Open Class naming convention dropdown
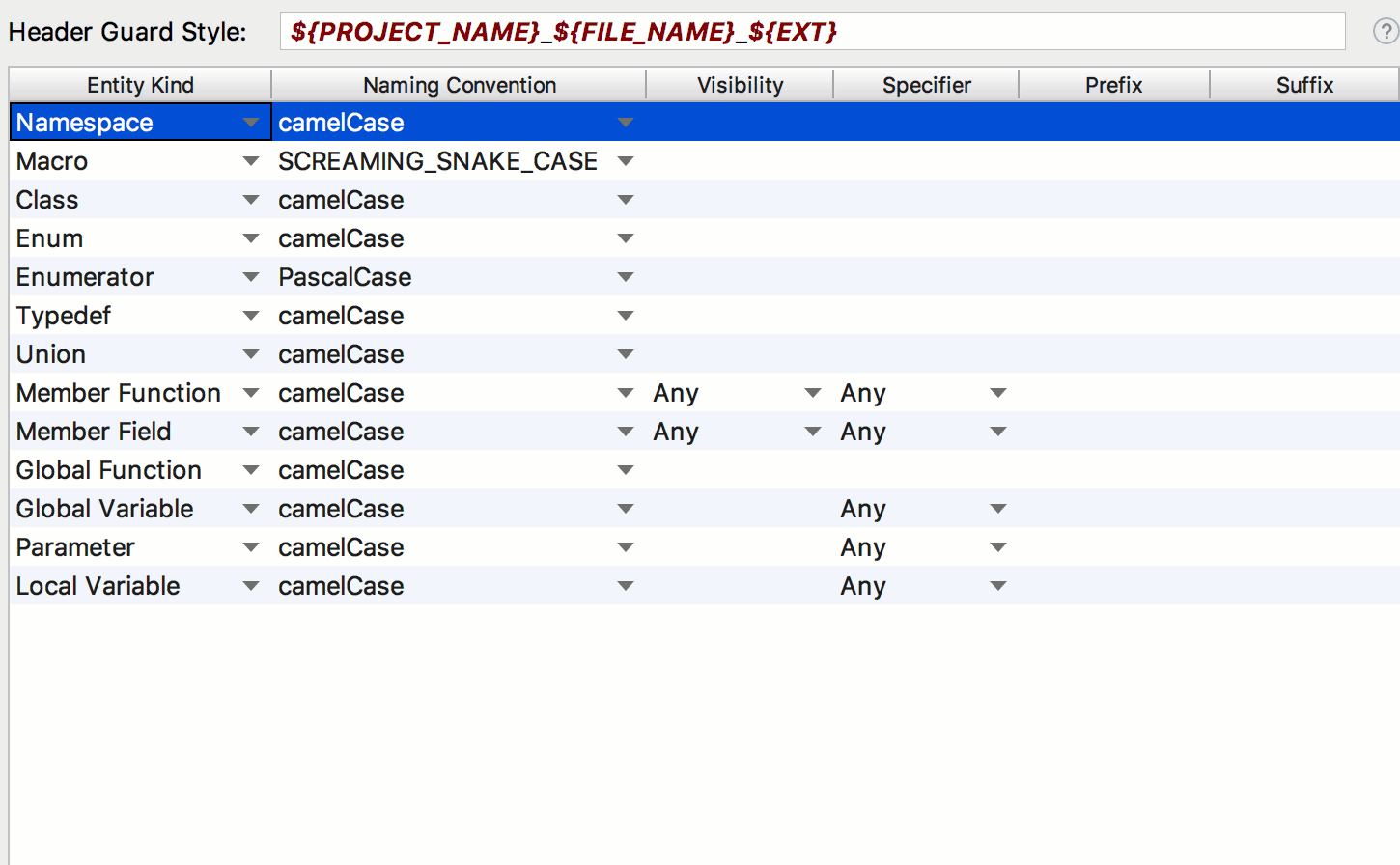Viewport: 1400px width, 865px height. coord(626,200)
